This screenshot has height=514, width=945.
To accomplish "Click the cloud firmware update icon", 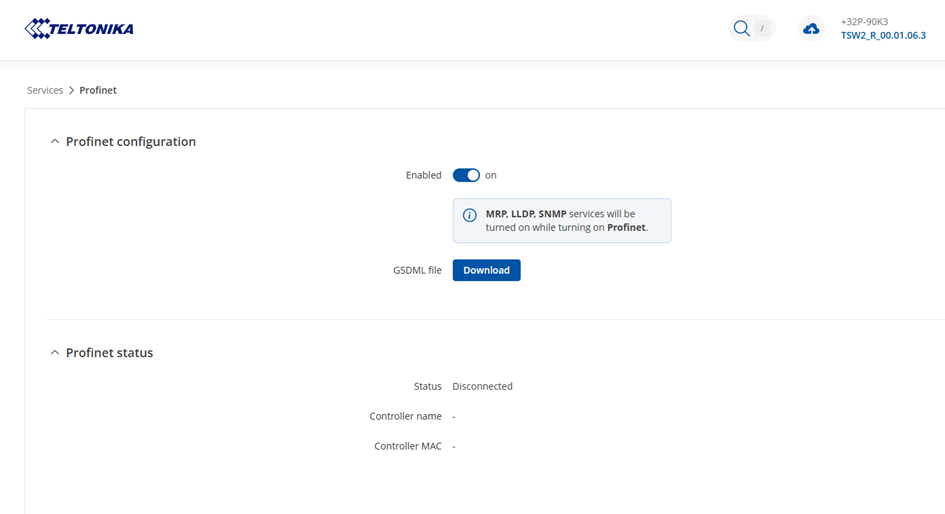I will click(811, 29).
